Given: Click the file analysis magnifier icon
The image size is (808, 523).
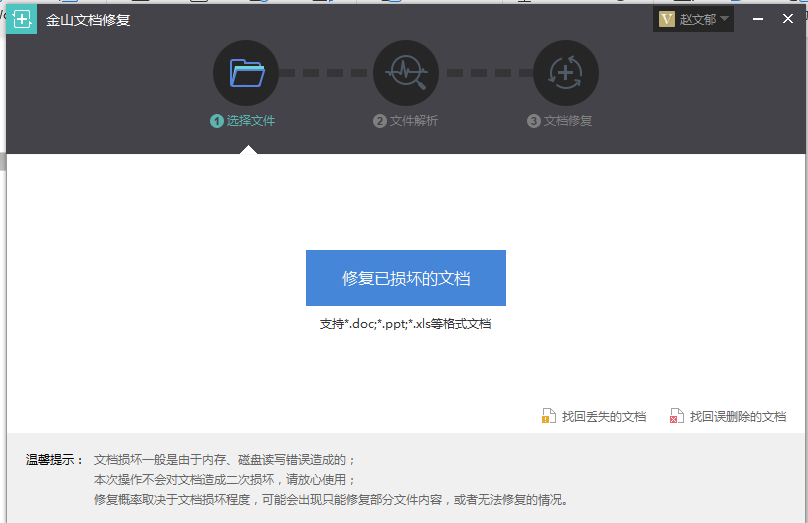Looking at the screenshot, I should pos(406,73).
